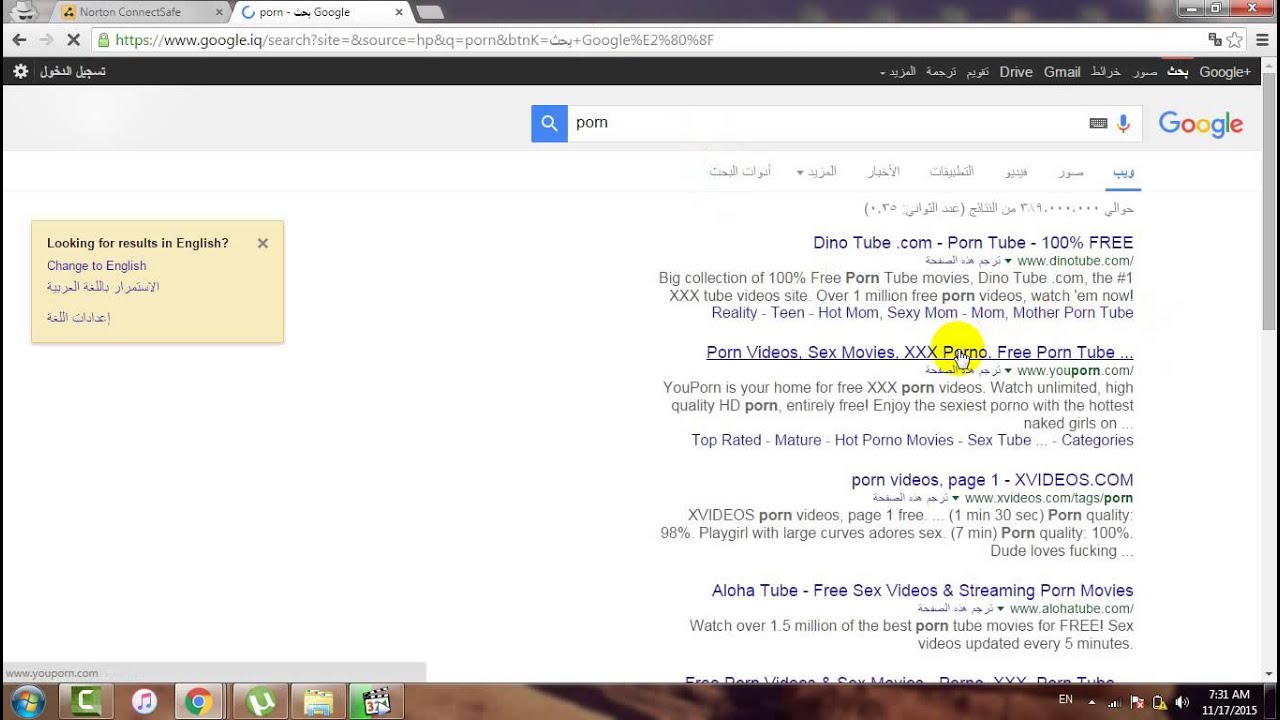Show hidden system tray icons
Viewport: 1280px width, 720px height.
1092,702
